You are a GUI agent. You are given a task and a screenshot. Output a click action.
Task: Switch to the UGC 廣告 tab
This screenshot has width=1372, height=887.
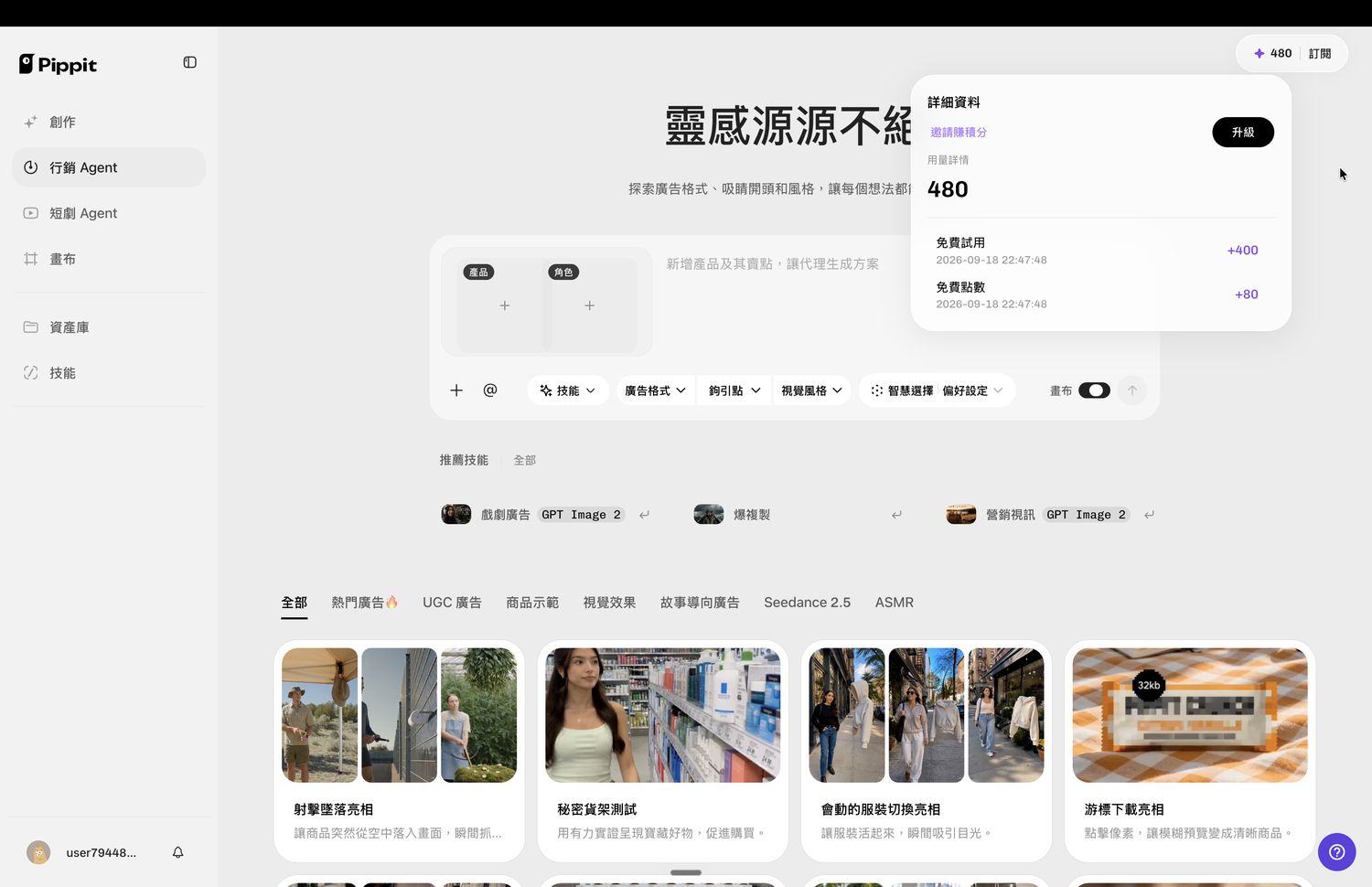(452, 603)
